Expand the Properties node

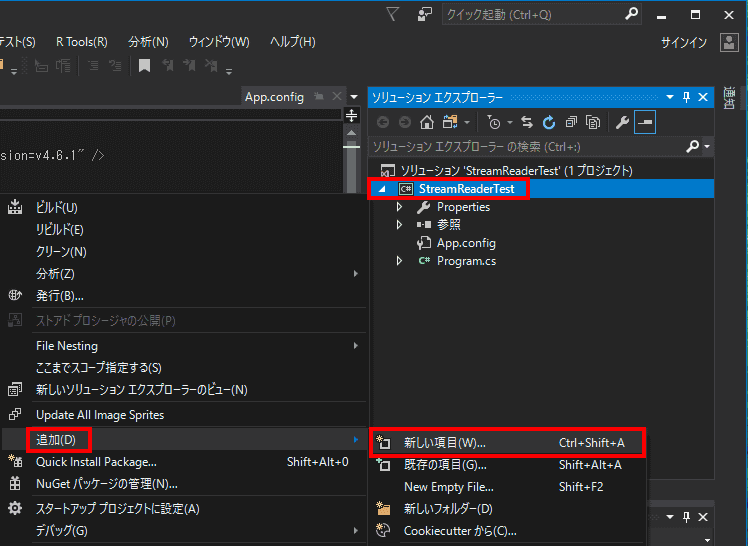(400, 207)
